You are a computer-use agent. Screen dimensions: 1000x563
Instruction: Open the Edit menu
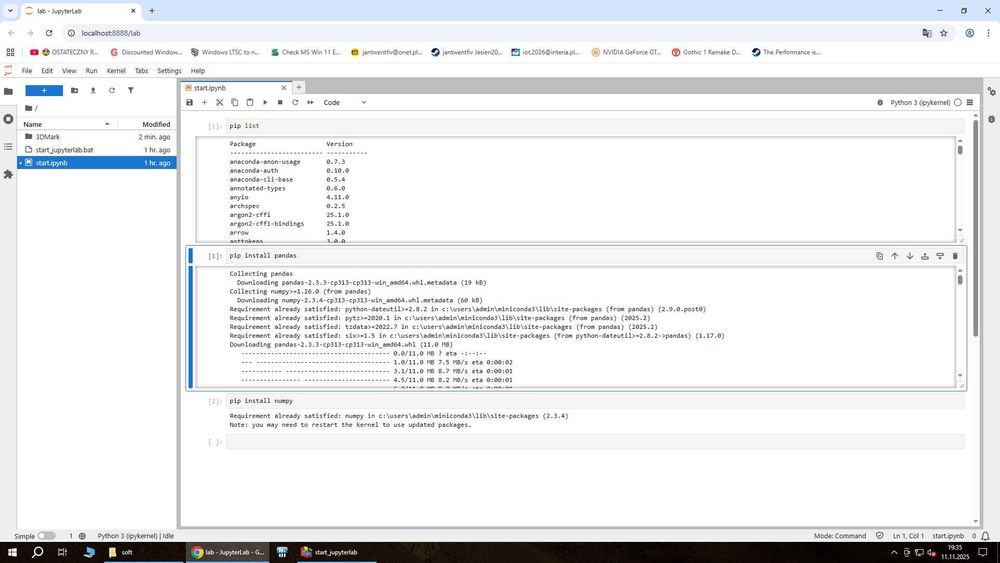[x=47, y=71]
